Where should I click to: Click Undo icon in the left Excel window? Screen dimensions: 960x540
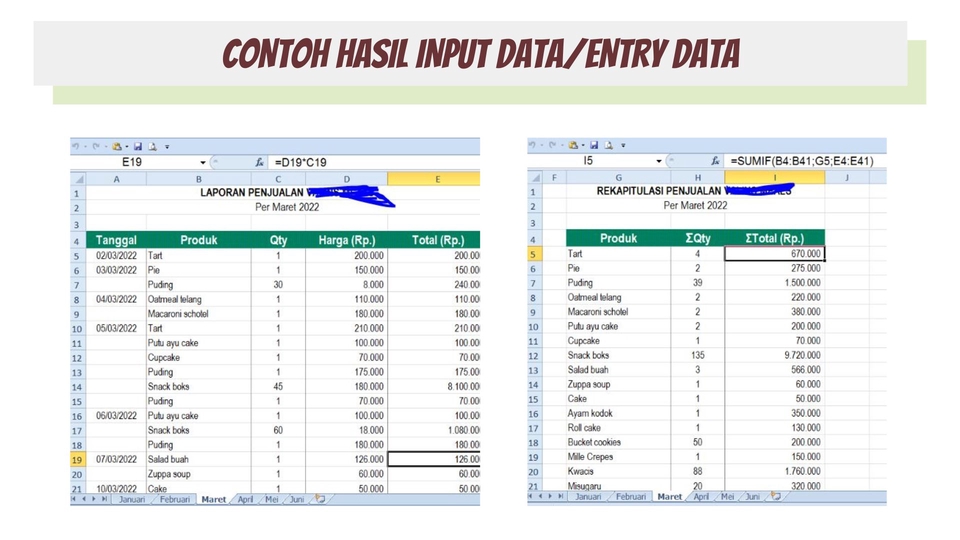click(76, 146)
